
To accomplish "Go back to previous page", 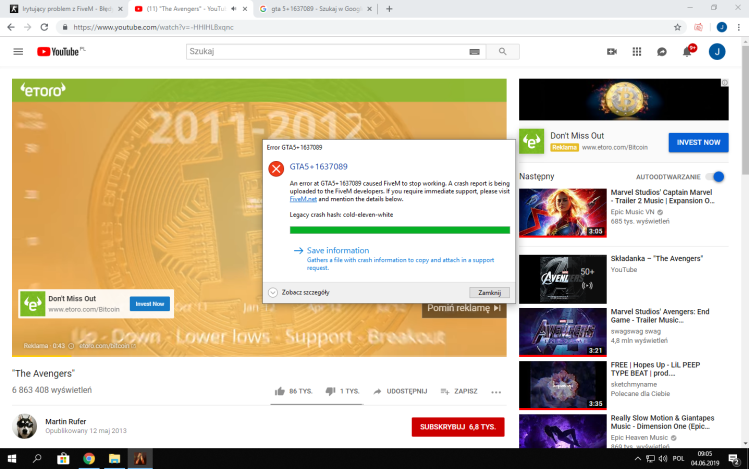I will coord(11,27).
